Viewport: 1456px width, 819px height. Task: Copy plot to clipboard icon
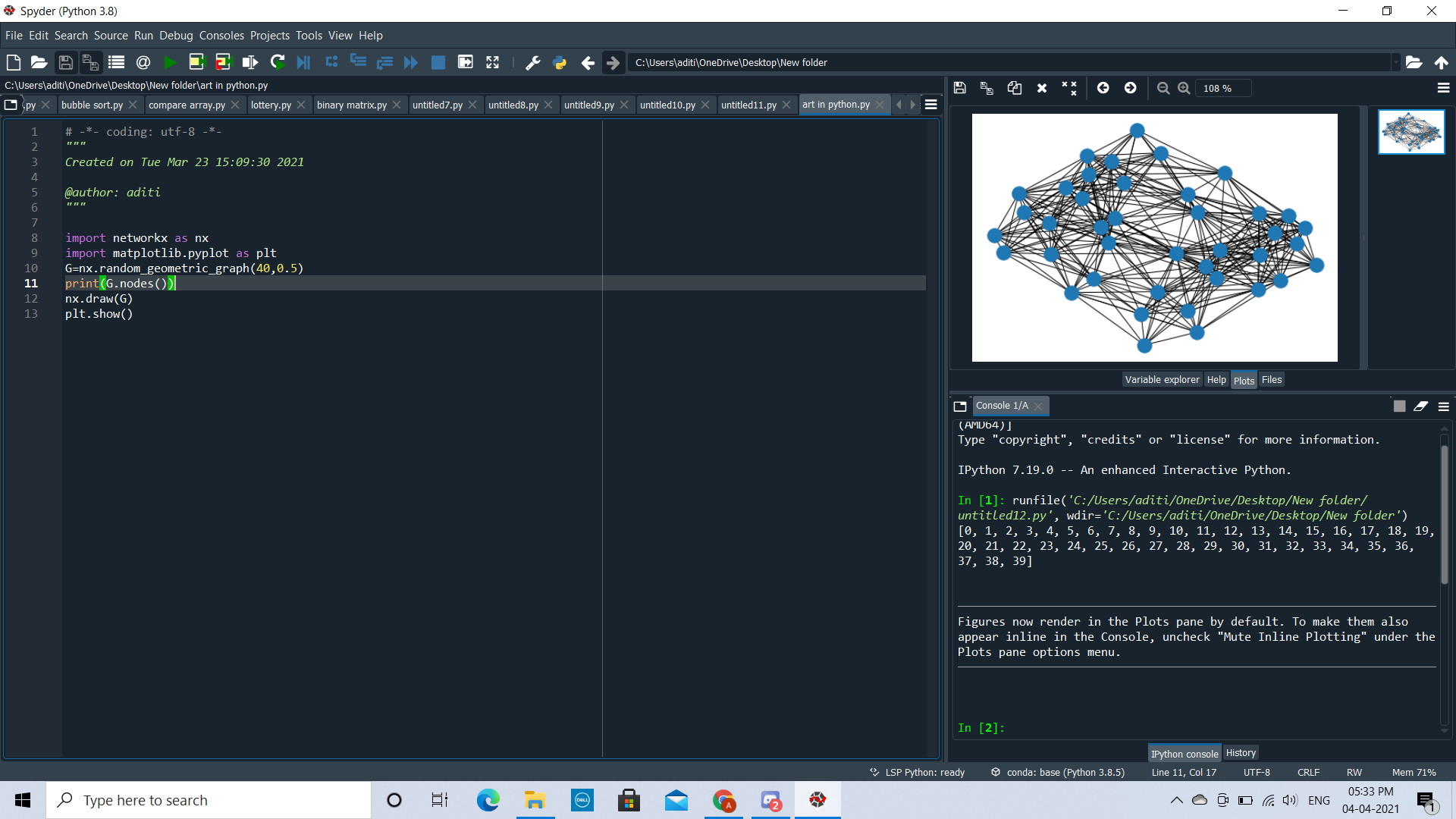click(1014, 88)
